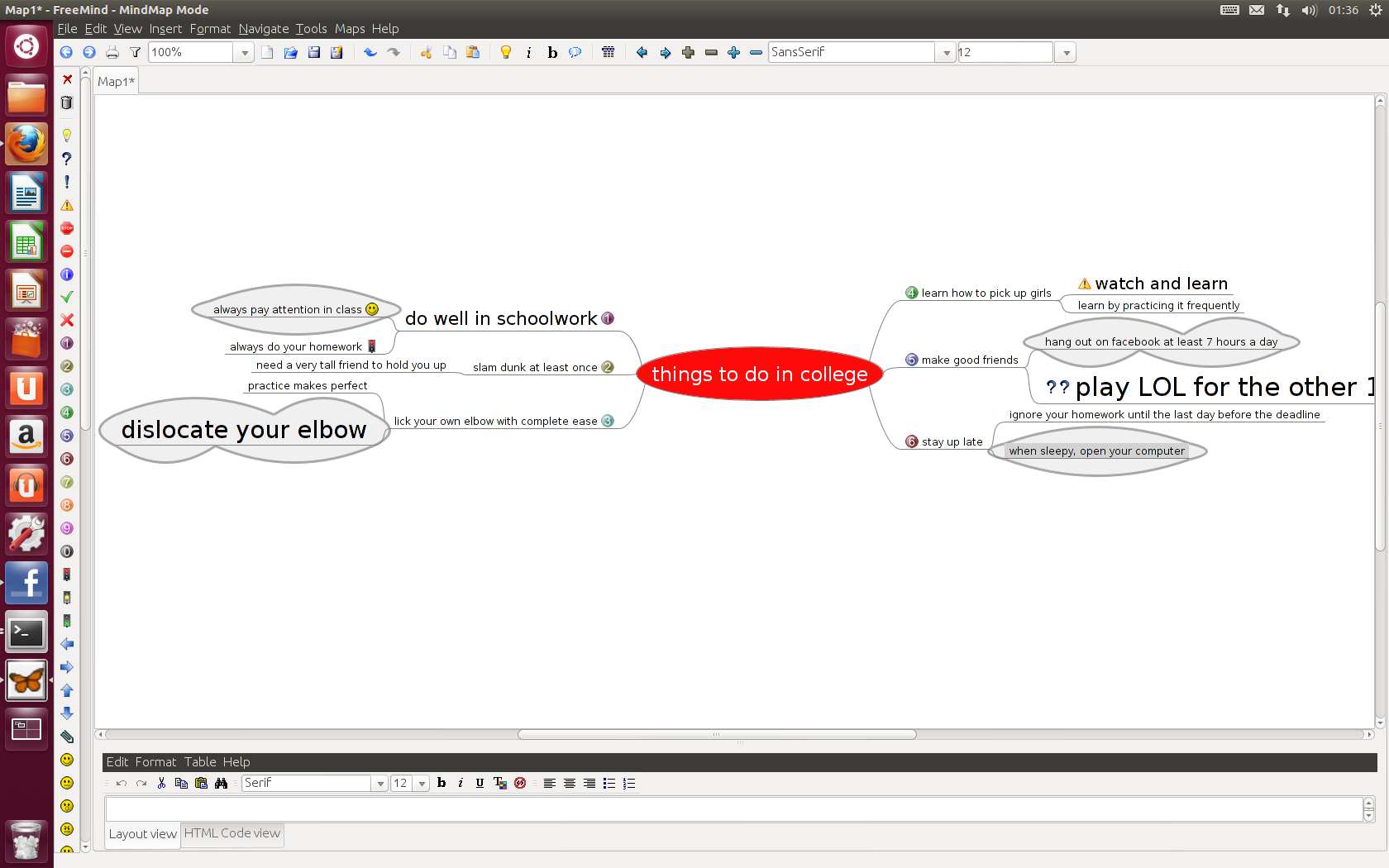The height and width of the screenshot is (868, 1389).
Task: Select the 'things to do in college' root node
Action: coord(759,374)
